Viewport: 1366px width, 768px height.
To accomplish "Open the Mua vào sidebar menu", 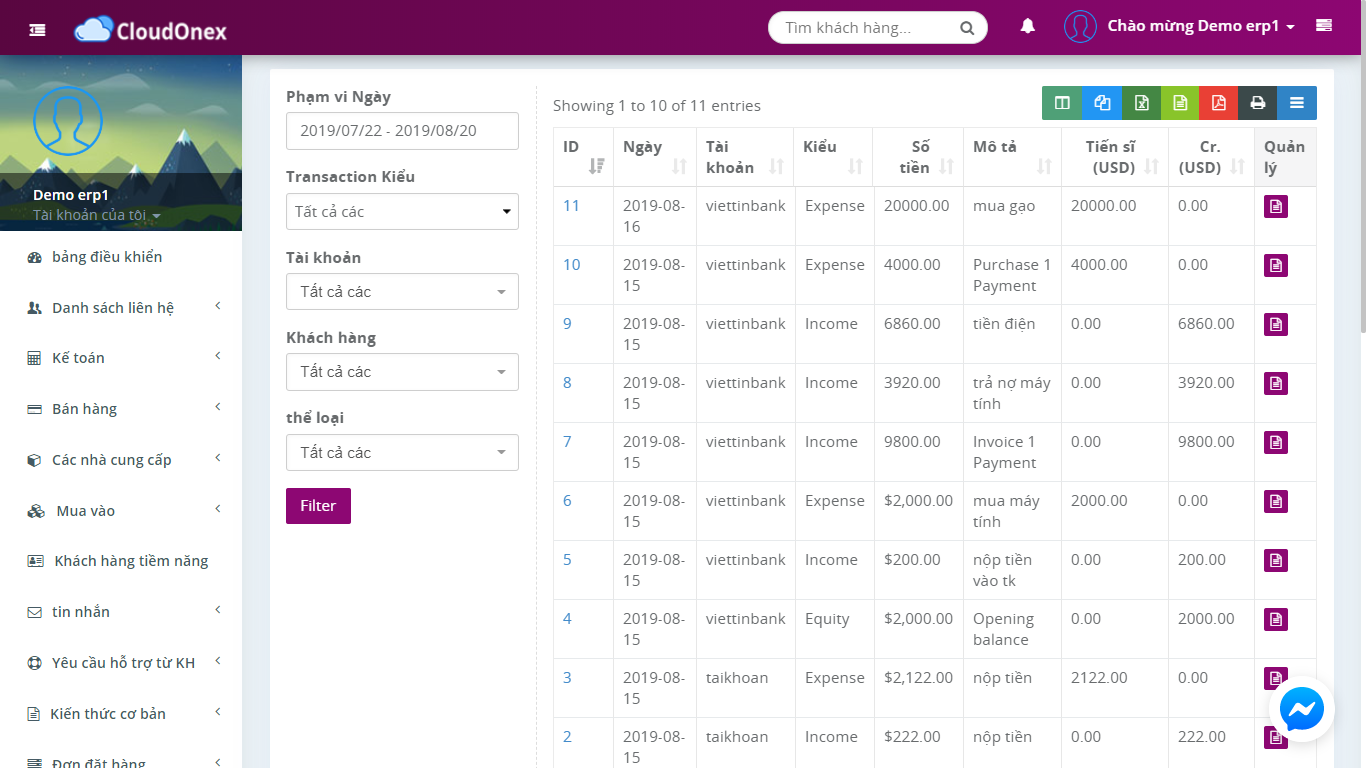I will click(121, 511).
